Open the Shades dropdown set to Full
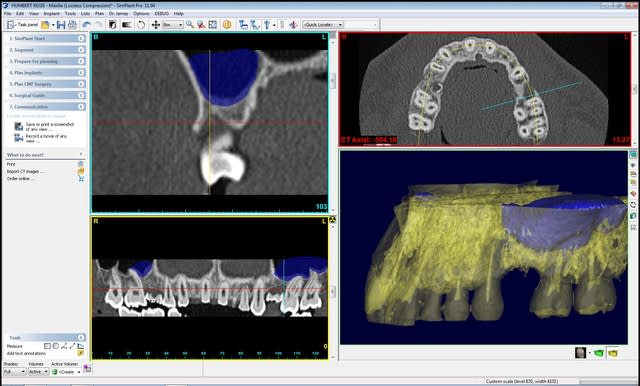The height and width of the screenshot is (386, 640). [15, 372]
